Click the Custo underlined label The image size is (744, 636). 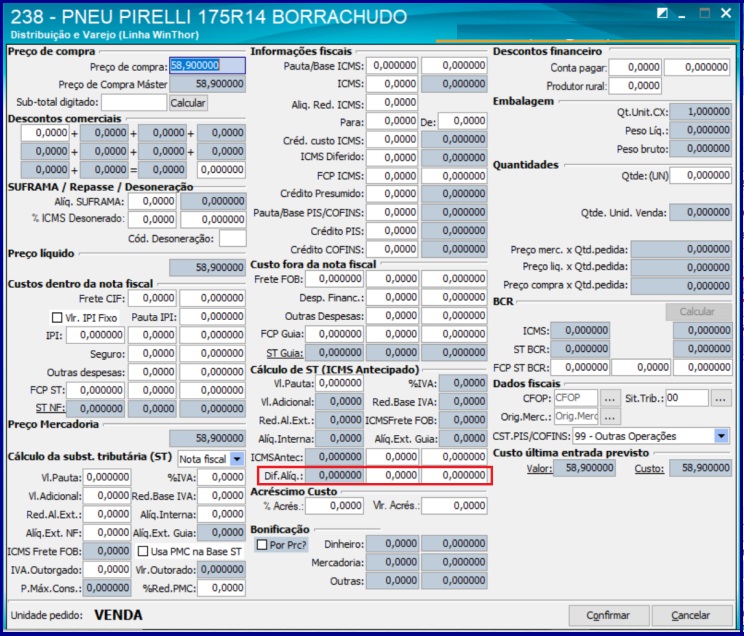pyautogui.click(x=649, y=468)
